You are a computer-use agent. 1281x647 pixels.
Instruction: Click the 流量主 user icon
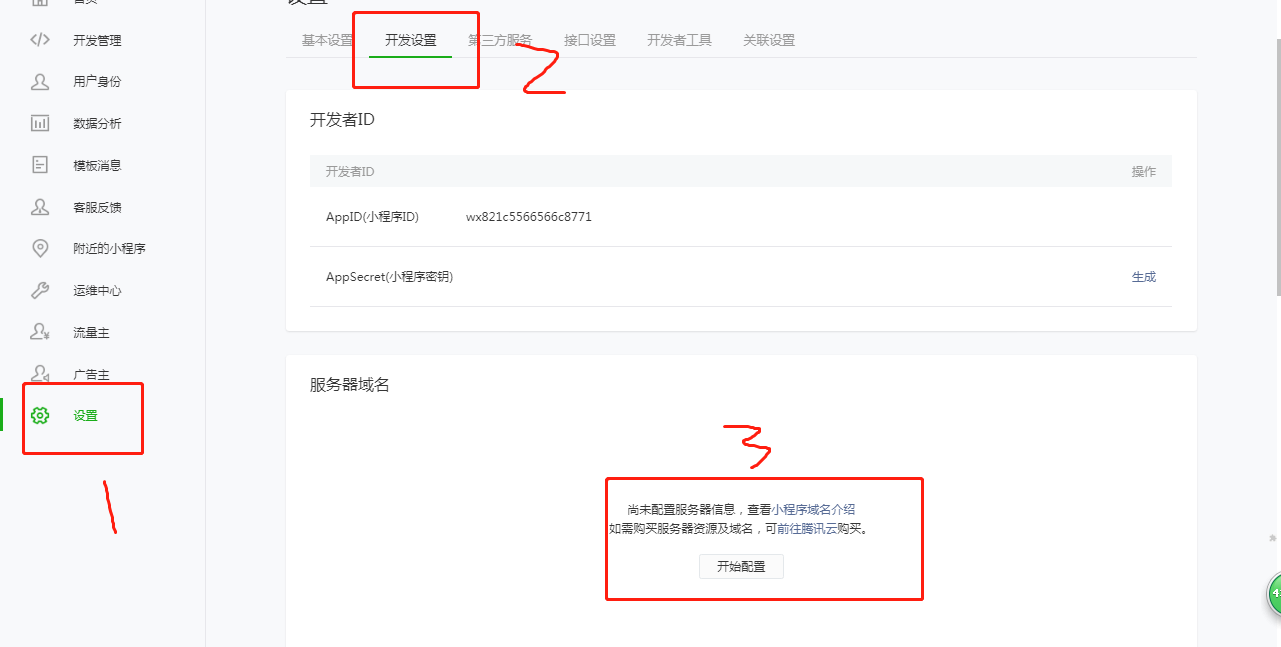(x=40, y=332)
